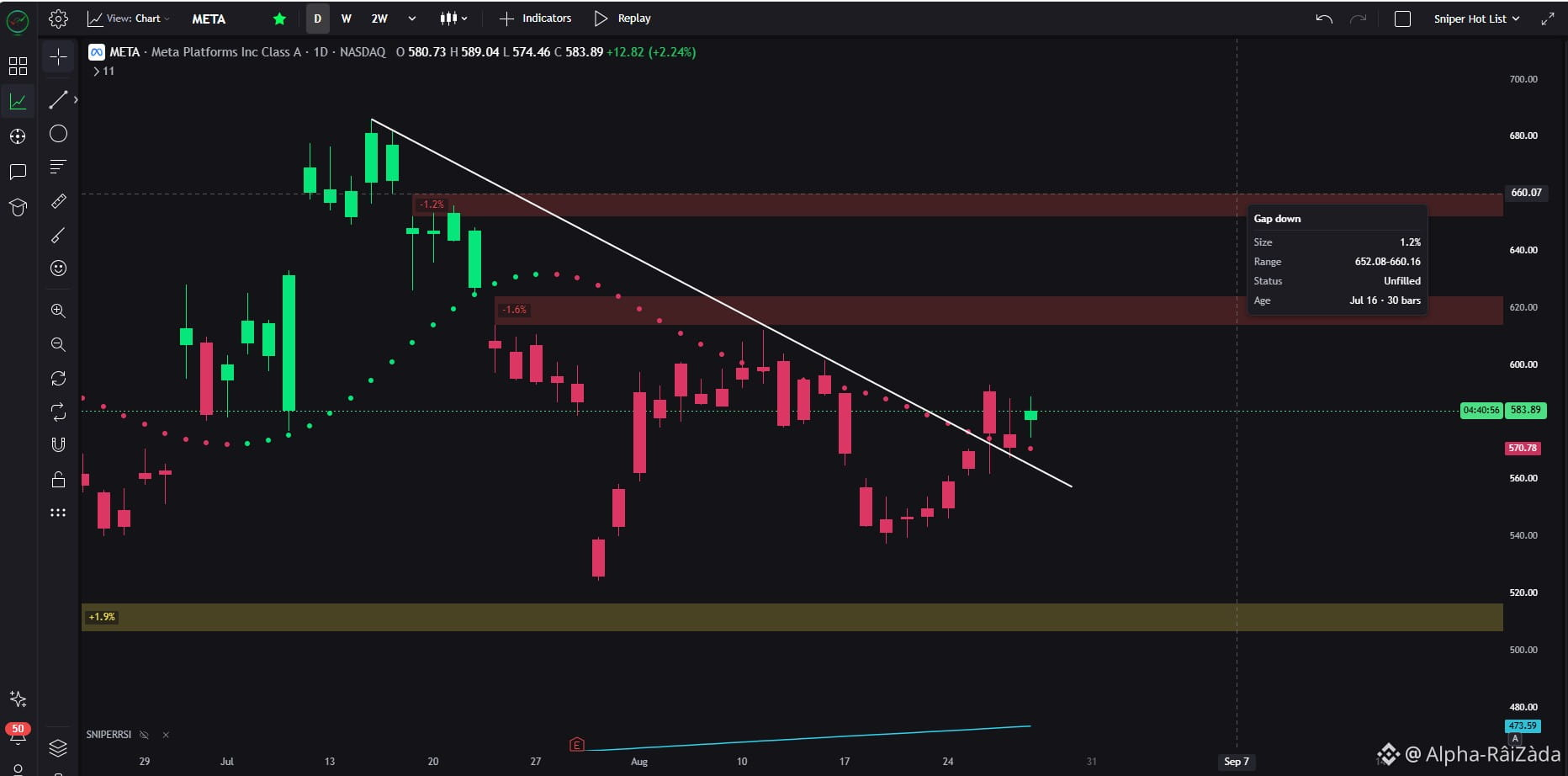Image resolution: width=1568 pixels, height=776 pixels.
Task: Zoom in on the chart
Action: (x=58, y=311)
